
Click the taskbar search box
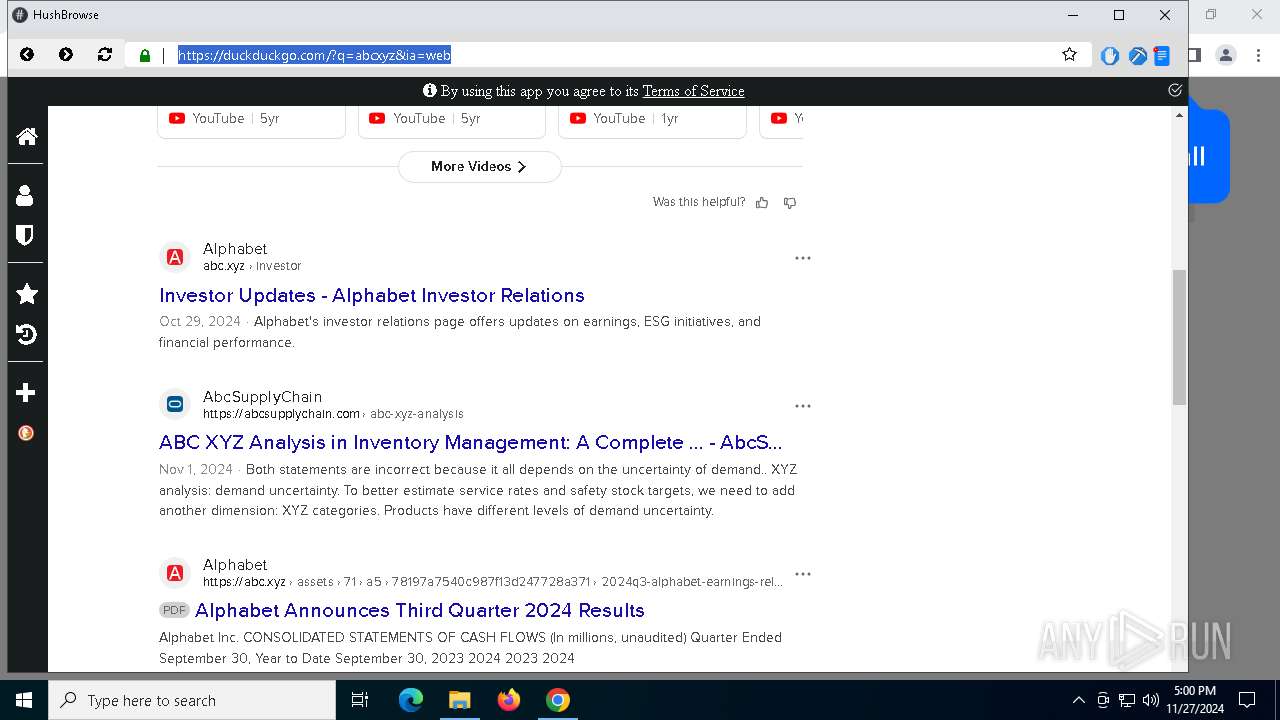tap(192, 700)
